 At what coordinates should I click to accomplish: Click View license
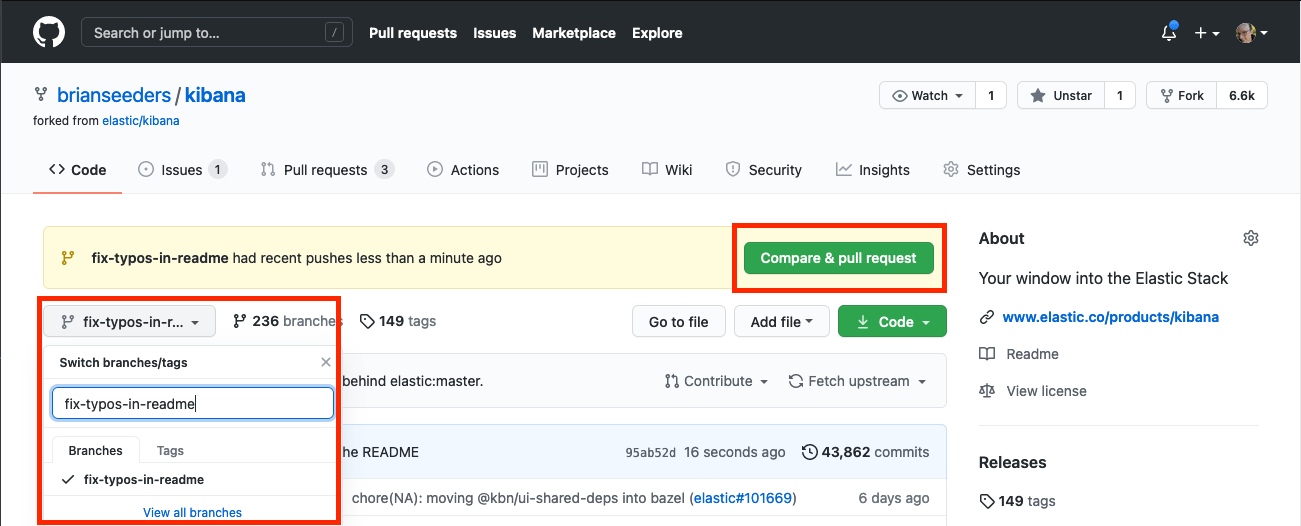click(1046, 391)
